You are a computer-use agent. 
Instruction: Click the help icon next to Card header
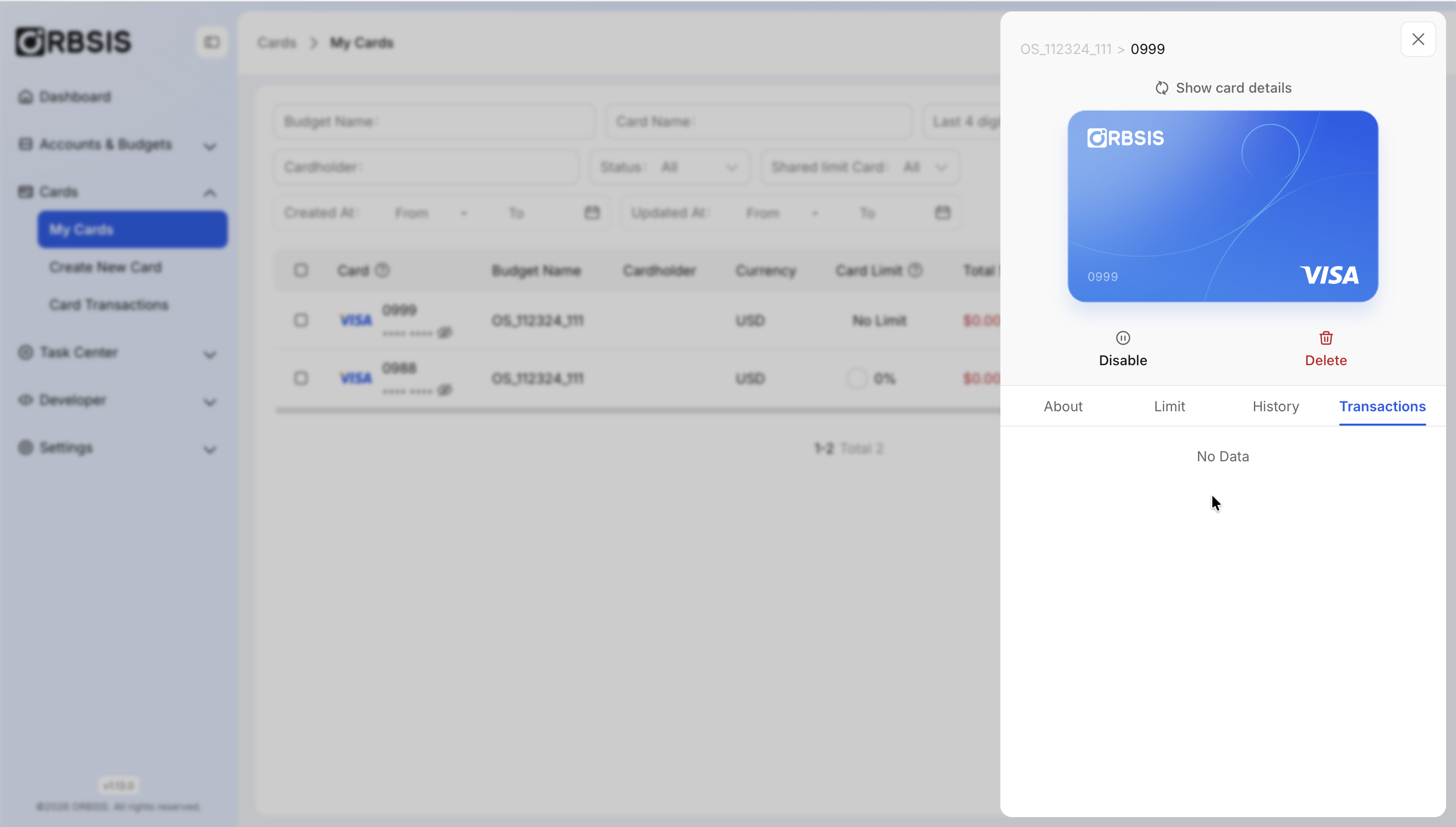[383, 271]
